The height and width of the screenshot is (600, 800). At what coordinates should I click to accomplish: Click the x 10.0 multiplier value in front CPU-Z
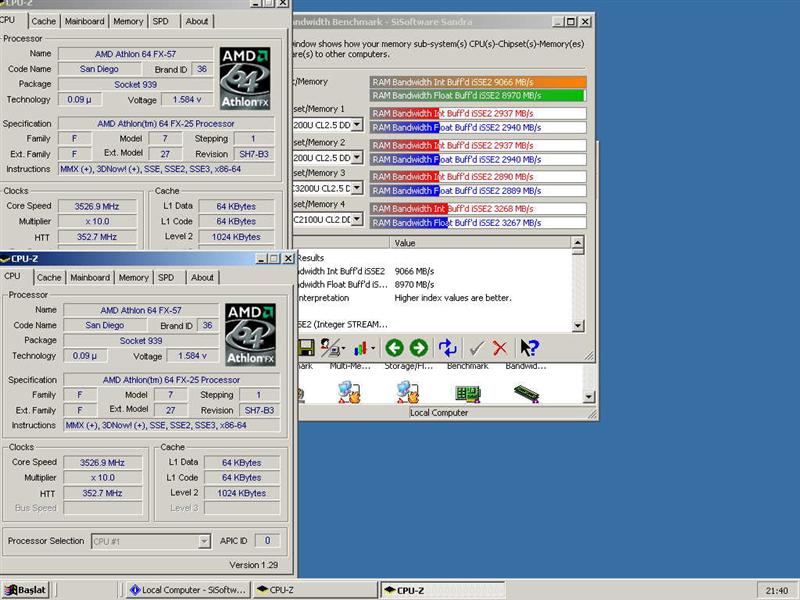102,478
